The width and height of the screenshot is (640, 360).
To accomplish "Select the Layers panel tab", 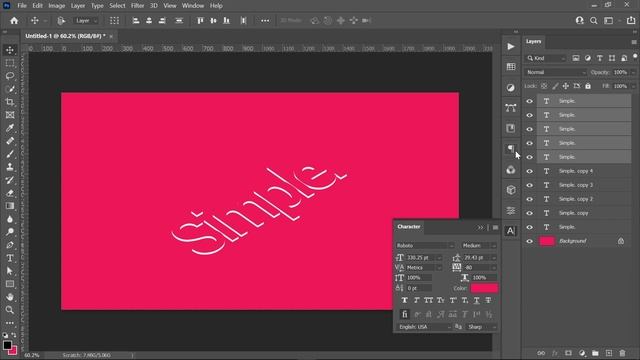I will (x=533, y=42).
